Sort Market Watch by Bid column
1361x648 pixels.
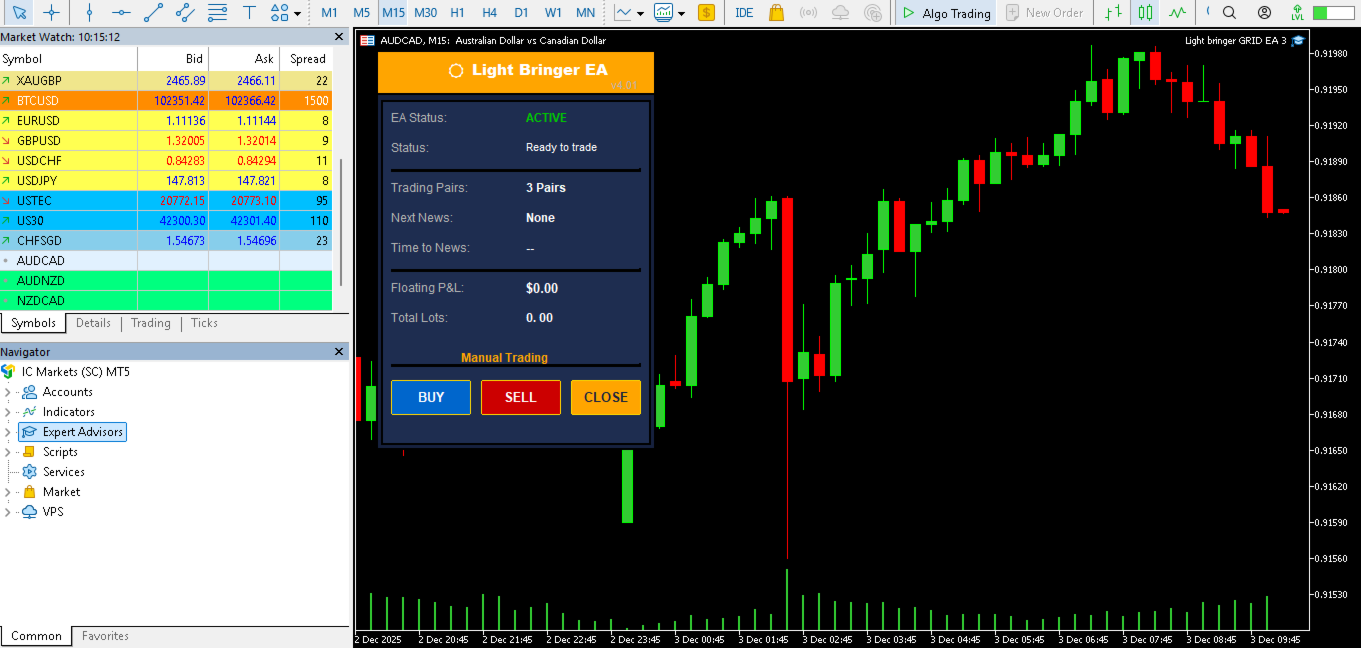click(173, 59)
